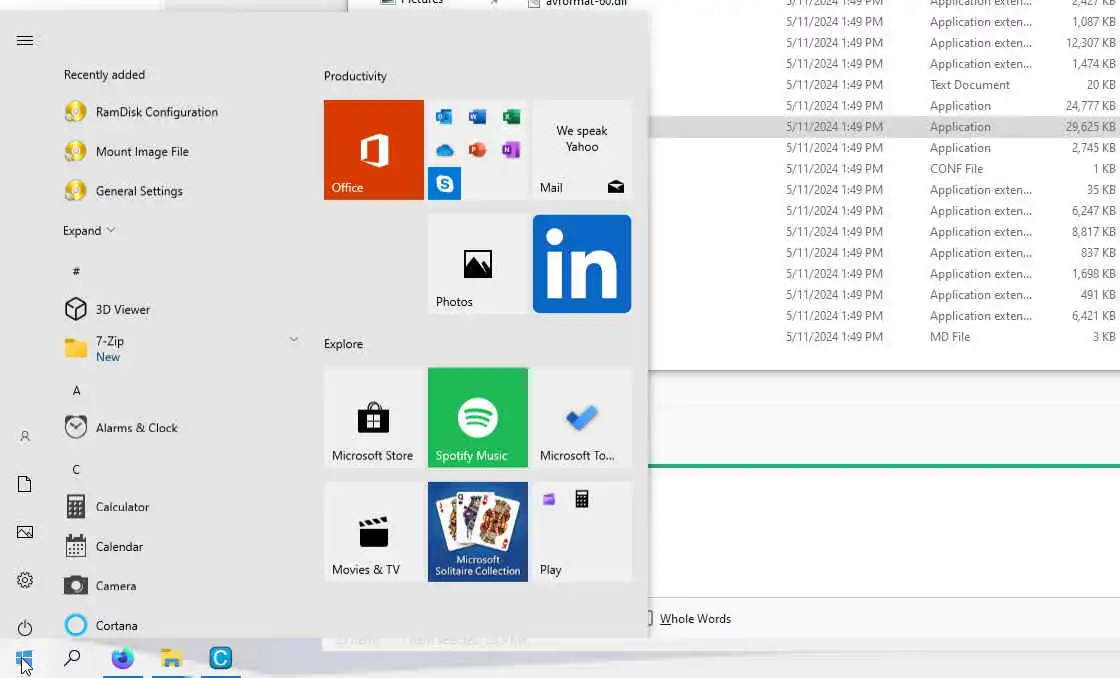Open OneNote from the Office apps tile
Viewport: 1120px width, 678px height.
click(x=511, y=150)
